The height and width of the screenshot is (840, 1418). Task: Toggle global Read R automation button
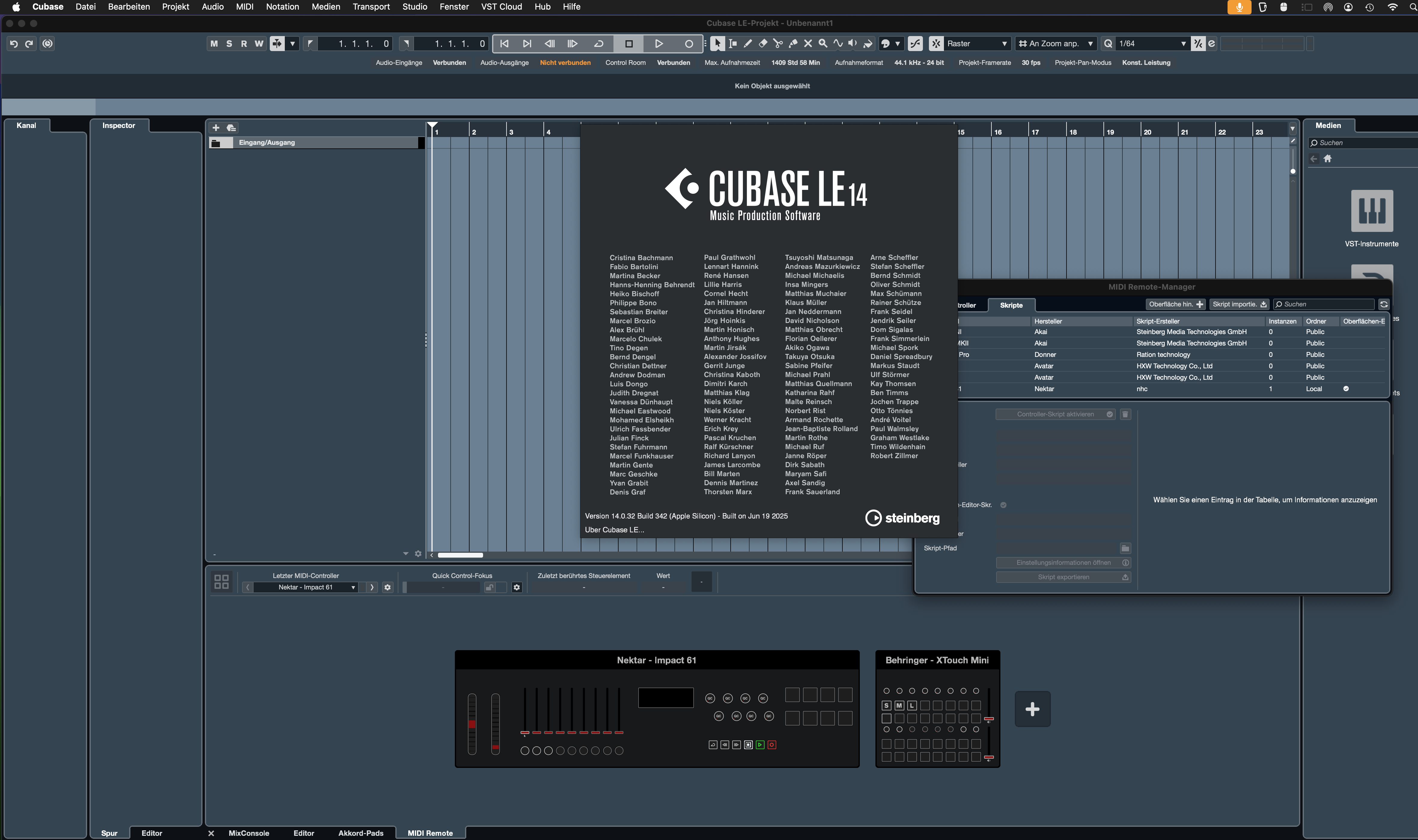[x=244, y=44]
